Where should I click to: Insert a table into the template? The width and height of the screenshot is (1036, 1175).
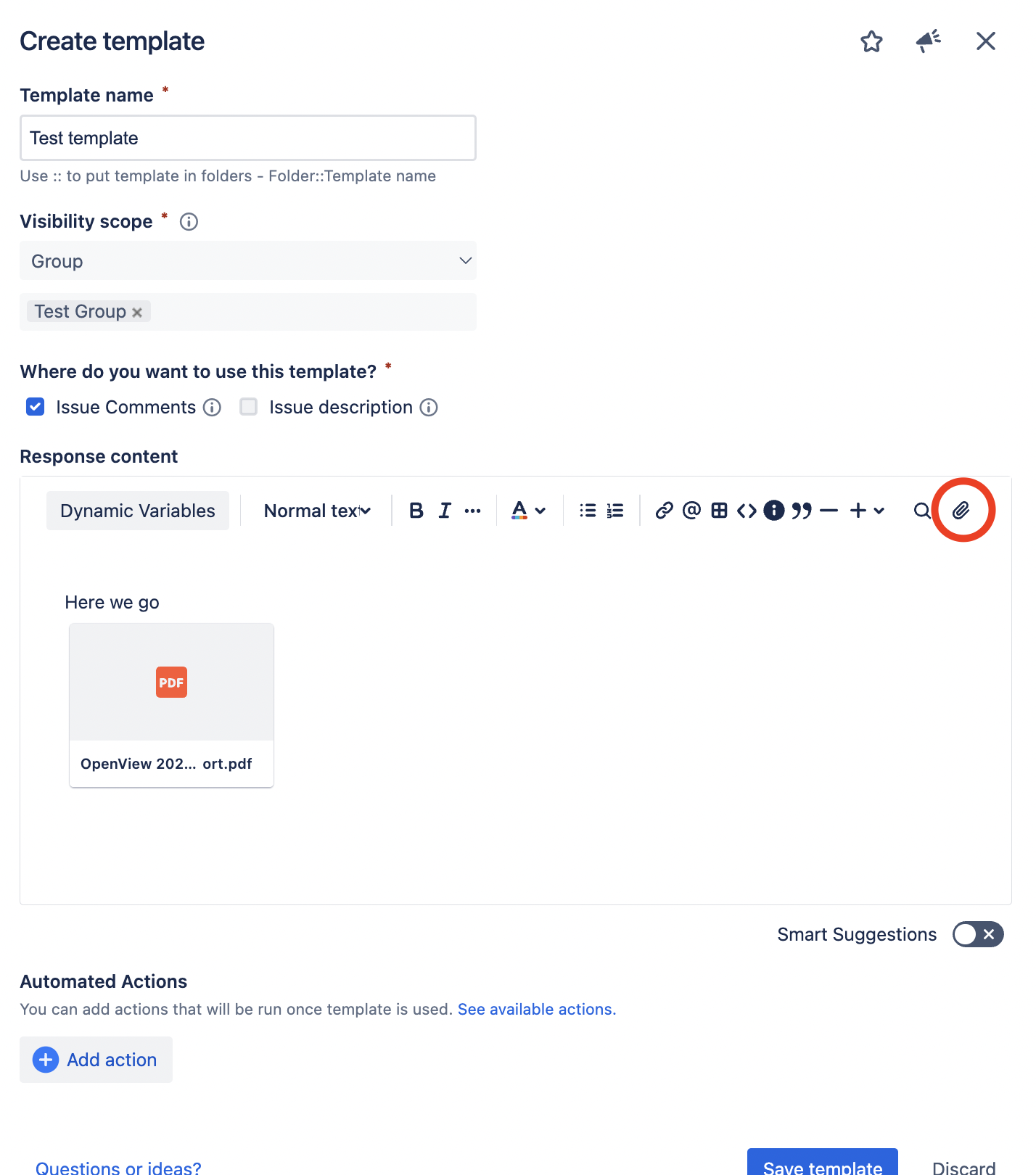(719, 510)
